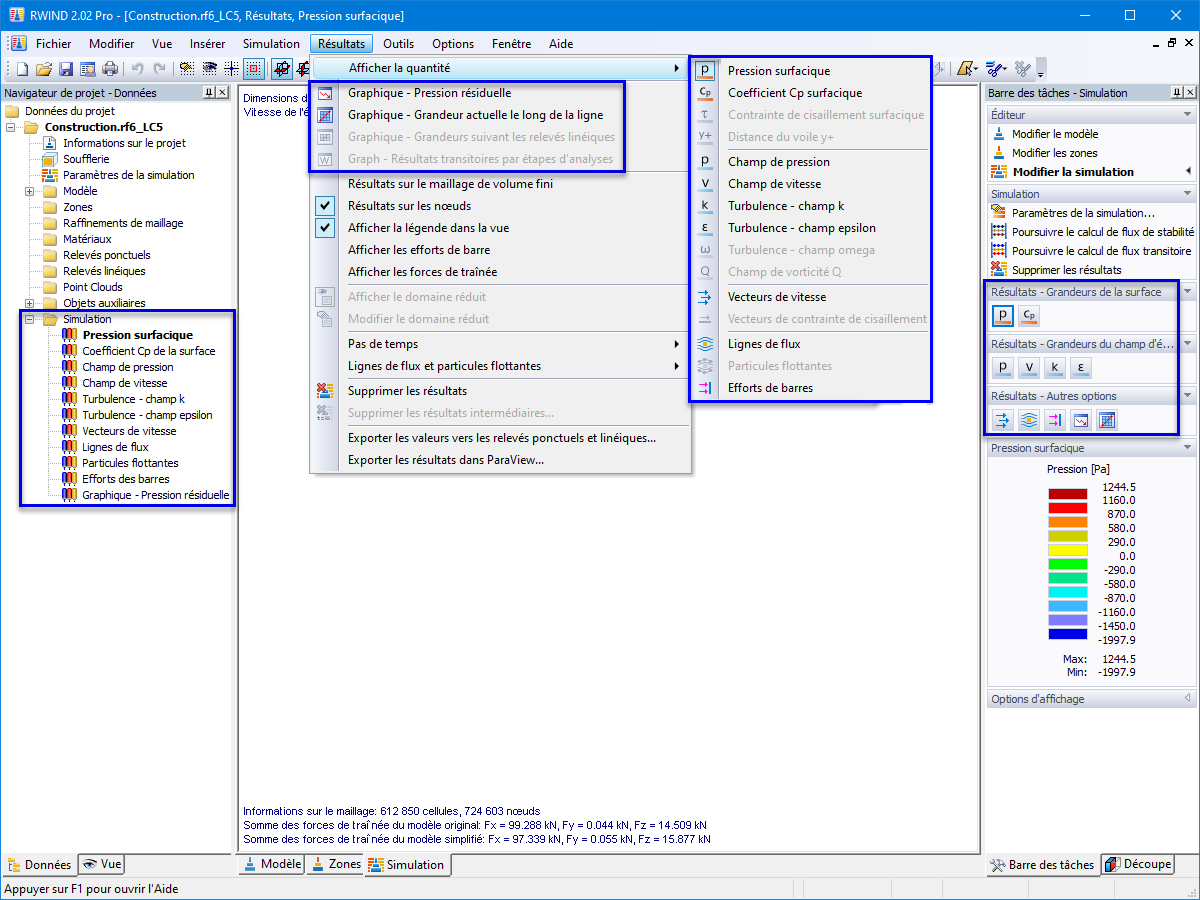Select the surface pressure 'p' icon in task bar
1200x900 pixels.
pos(1003,316)
